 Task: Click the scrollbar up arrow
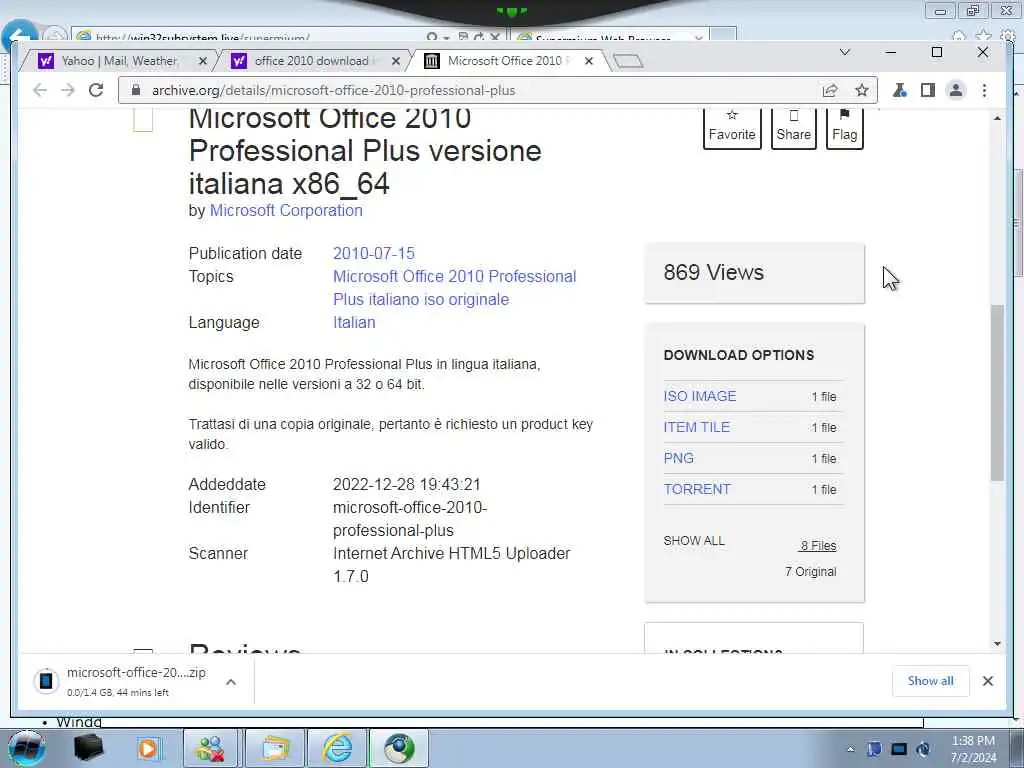pos(997,118)
